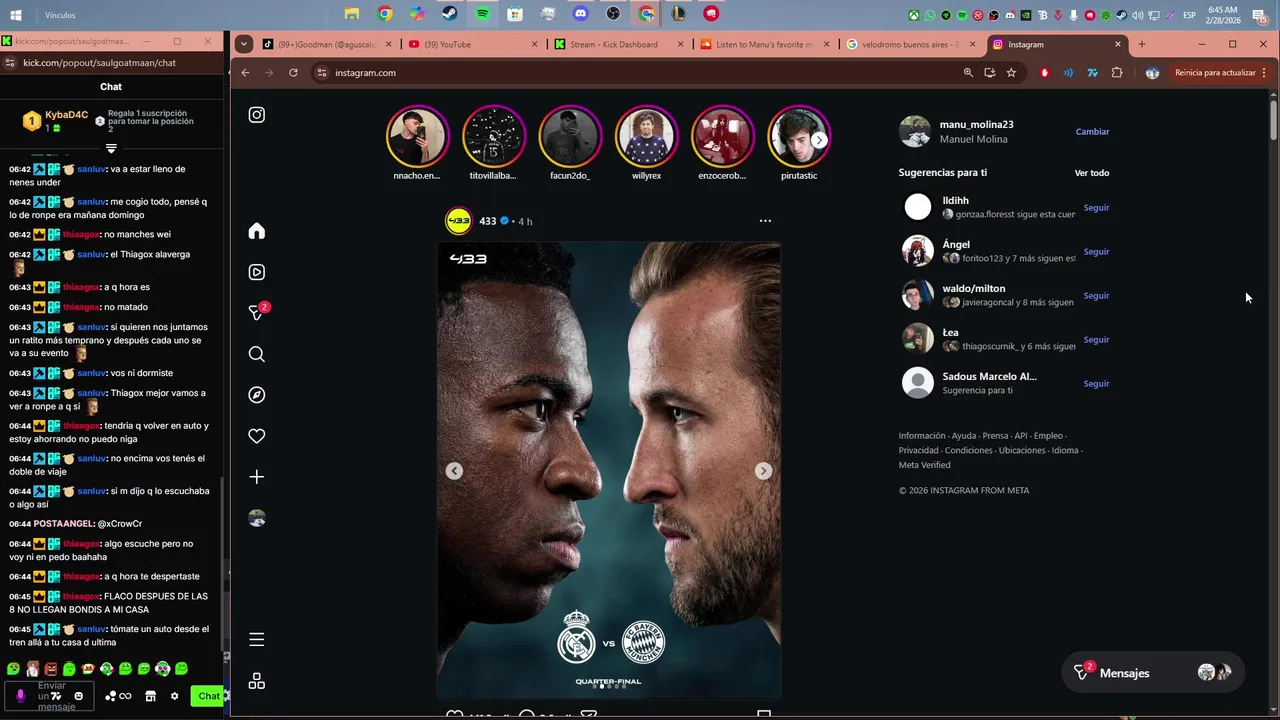1280x720 pixels.
Task: Open Kick chat shop icon
Action: pos(150,696)
